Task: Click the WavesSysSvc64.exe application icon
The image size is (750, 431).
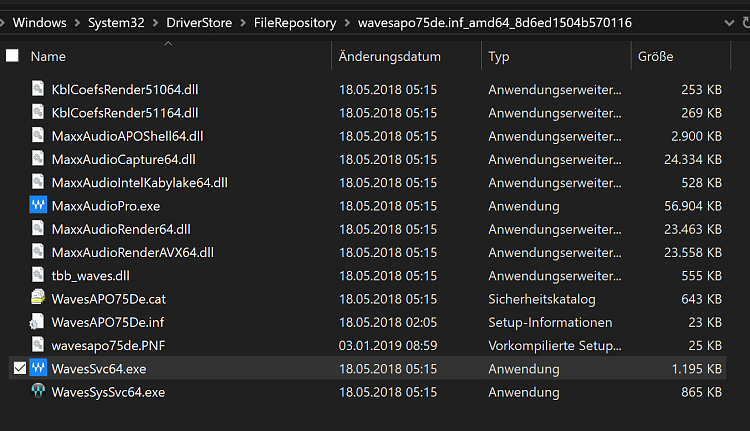Action: tap(38, 392)
